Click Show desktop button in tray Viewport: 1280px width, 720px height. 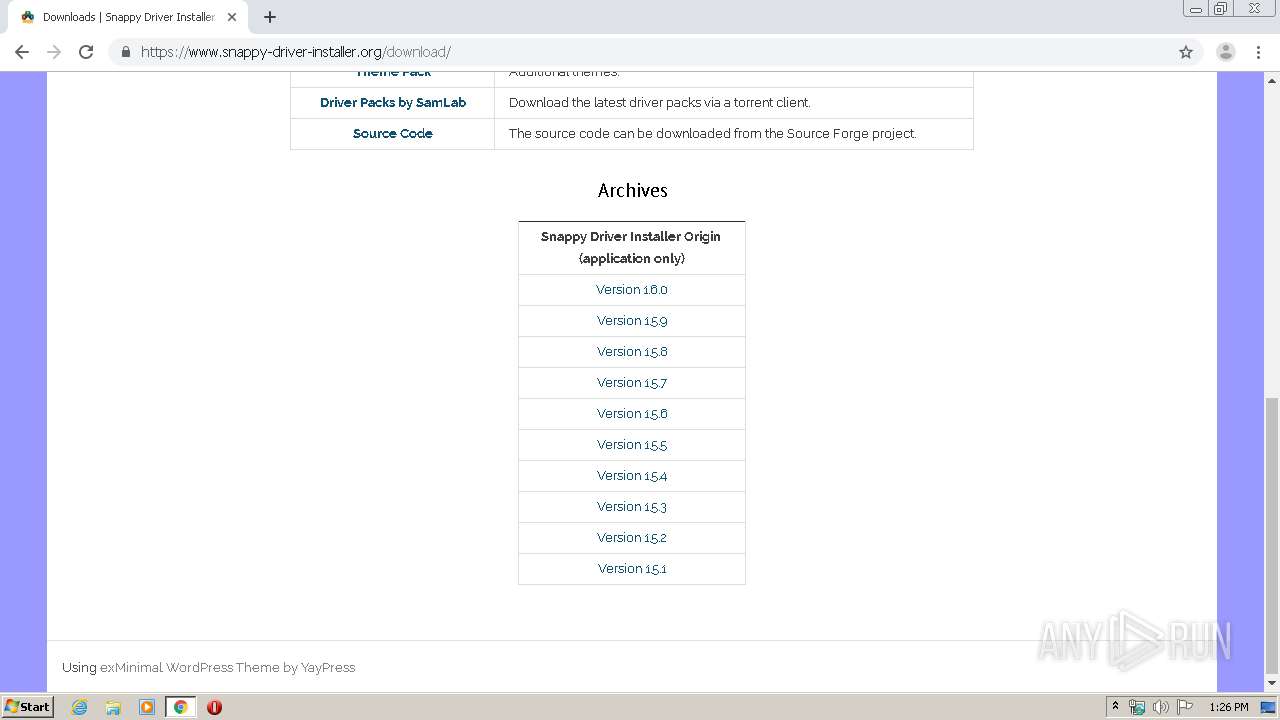click(x=1269, y=707)
